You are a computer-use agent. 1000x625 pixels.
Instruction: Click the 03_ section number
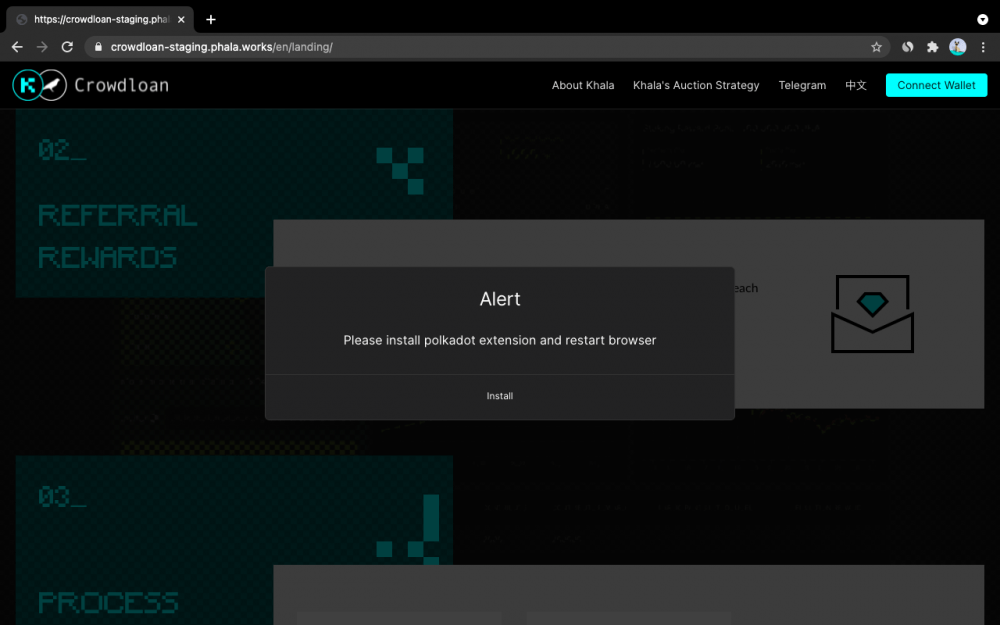[x=62, y=497]
